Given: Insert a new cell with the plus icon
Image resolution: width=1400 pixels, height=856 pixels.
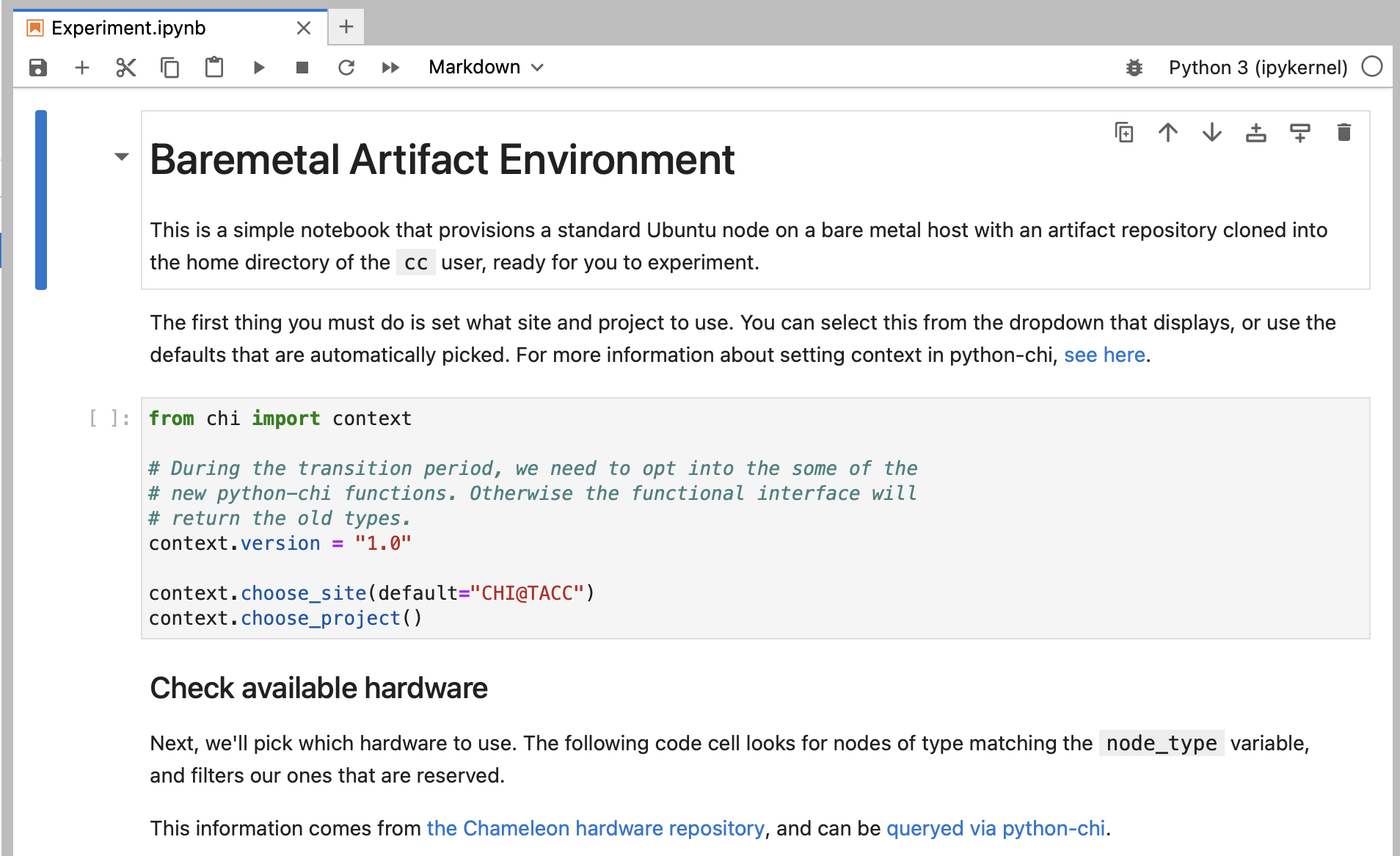Looking at the screenshot, I should click(82, 68).
